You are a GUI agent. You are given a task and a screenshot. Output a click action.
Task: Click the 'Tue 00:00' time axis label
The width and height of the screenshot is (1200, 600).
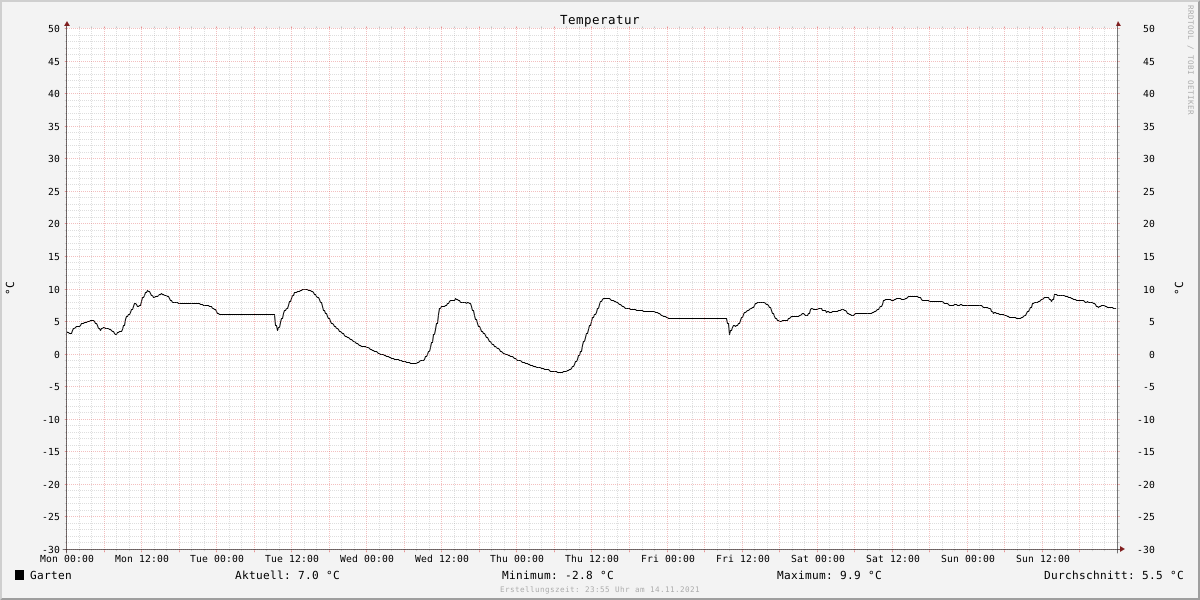coord(217,559)
